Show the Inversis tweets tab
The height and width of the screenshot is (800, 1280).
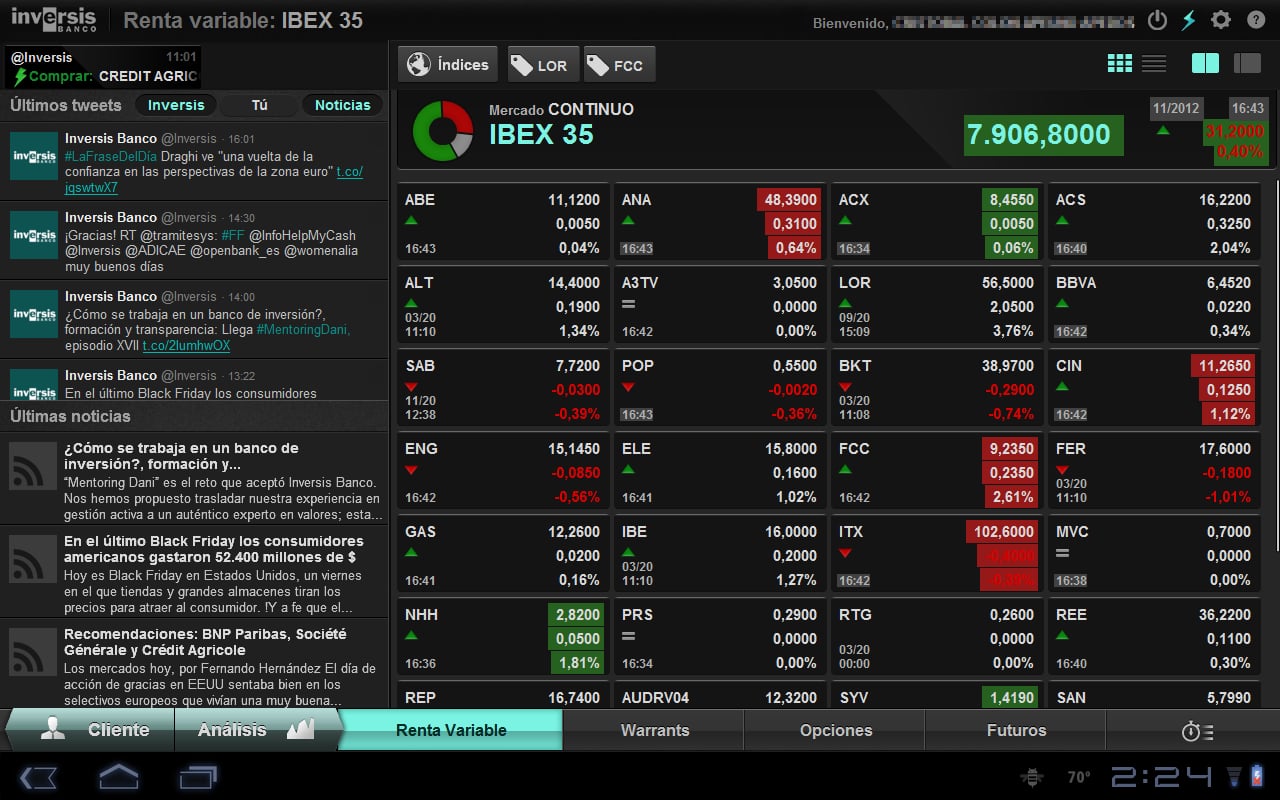[x=176, y=105]
